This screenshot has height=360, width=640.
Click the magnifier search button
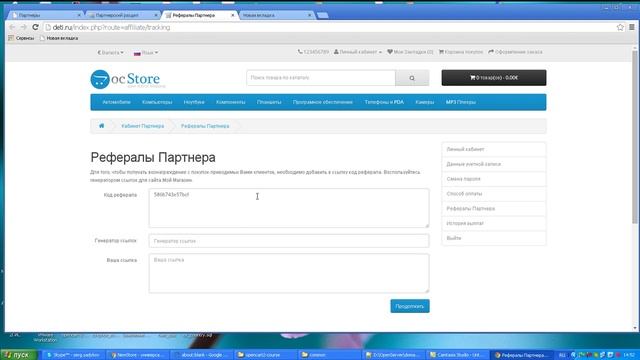coord(412,78)
